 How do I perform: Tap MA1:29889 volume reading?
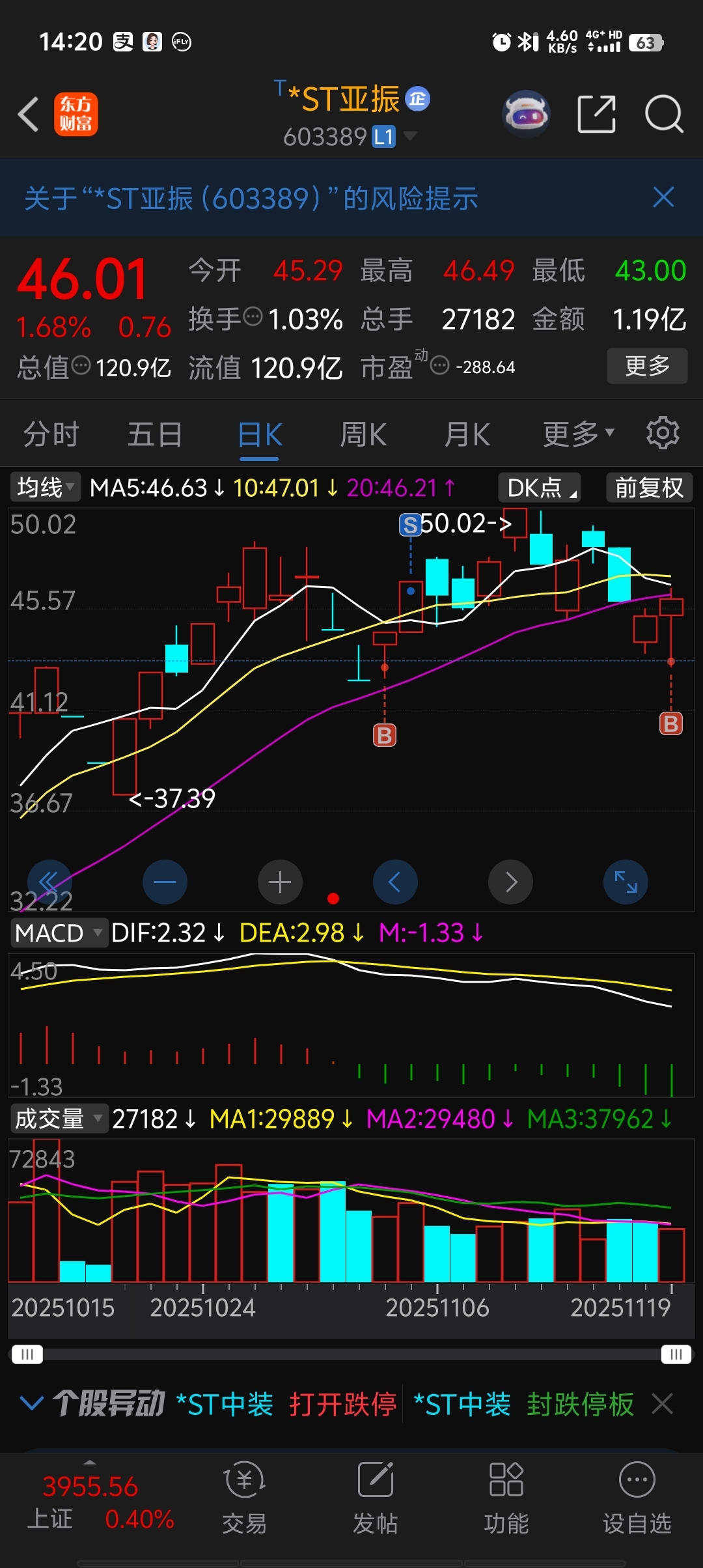[x=281, y=1119]
